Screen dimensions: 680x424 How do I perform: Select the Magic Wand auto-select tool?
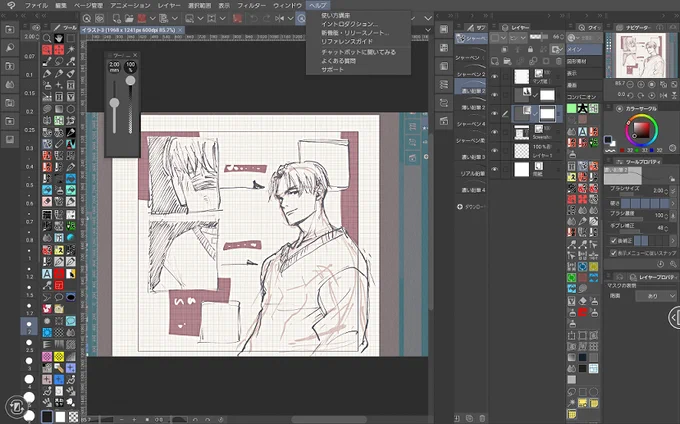click(71, 50)
